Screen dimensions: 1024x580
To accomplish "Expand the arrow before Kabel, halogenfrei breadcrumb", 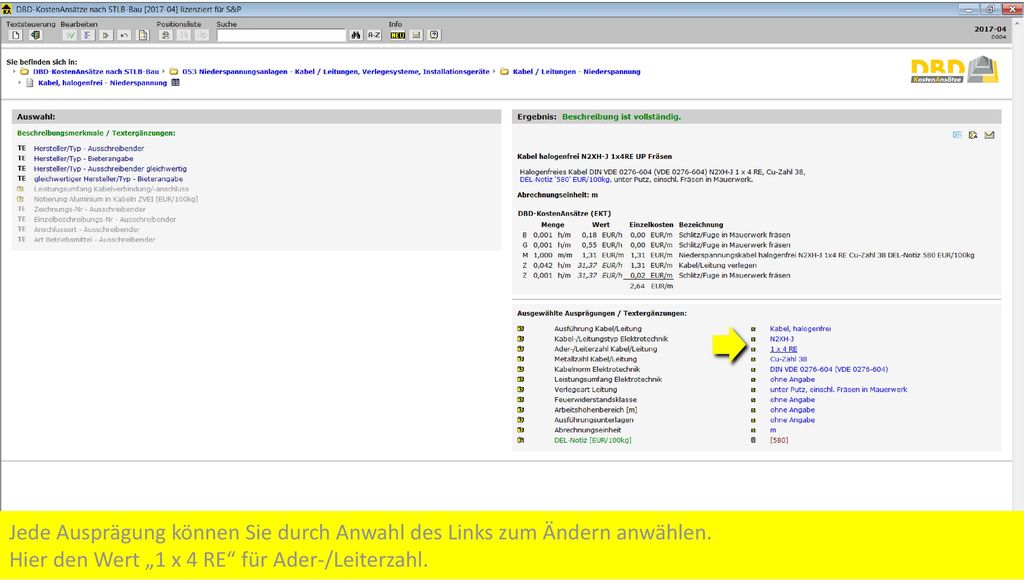I will (20, 83).
